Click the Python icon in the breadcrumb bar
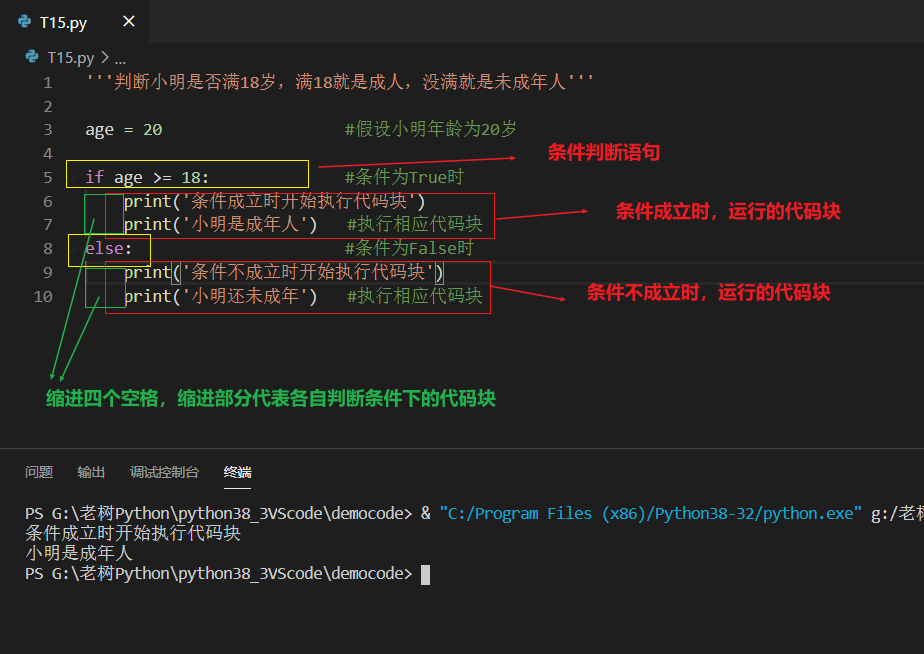This screenshot has height=654, width=924. pos(31,58)
